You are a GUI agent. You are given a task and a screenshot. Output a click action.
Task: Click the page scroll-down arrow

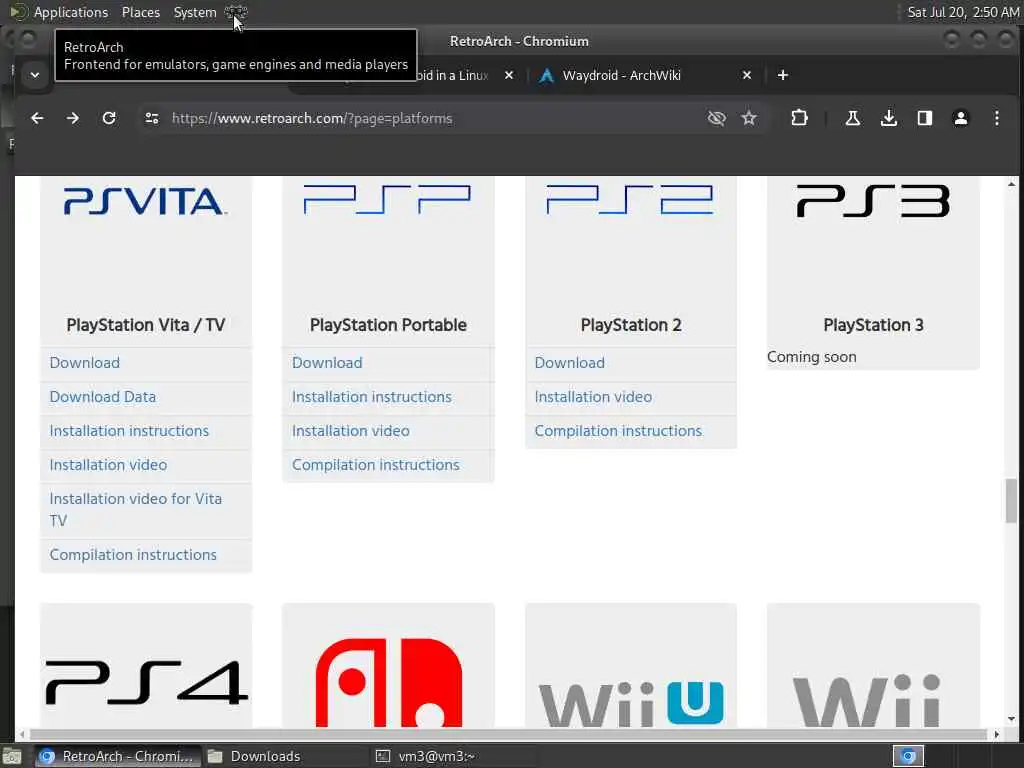(x=1011, y=719)
